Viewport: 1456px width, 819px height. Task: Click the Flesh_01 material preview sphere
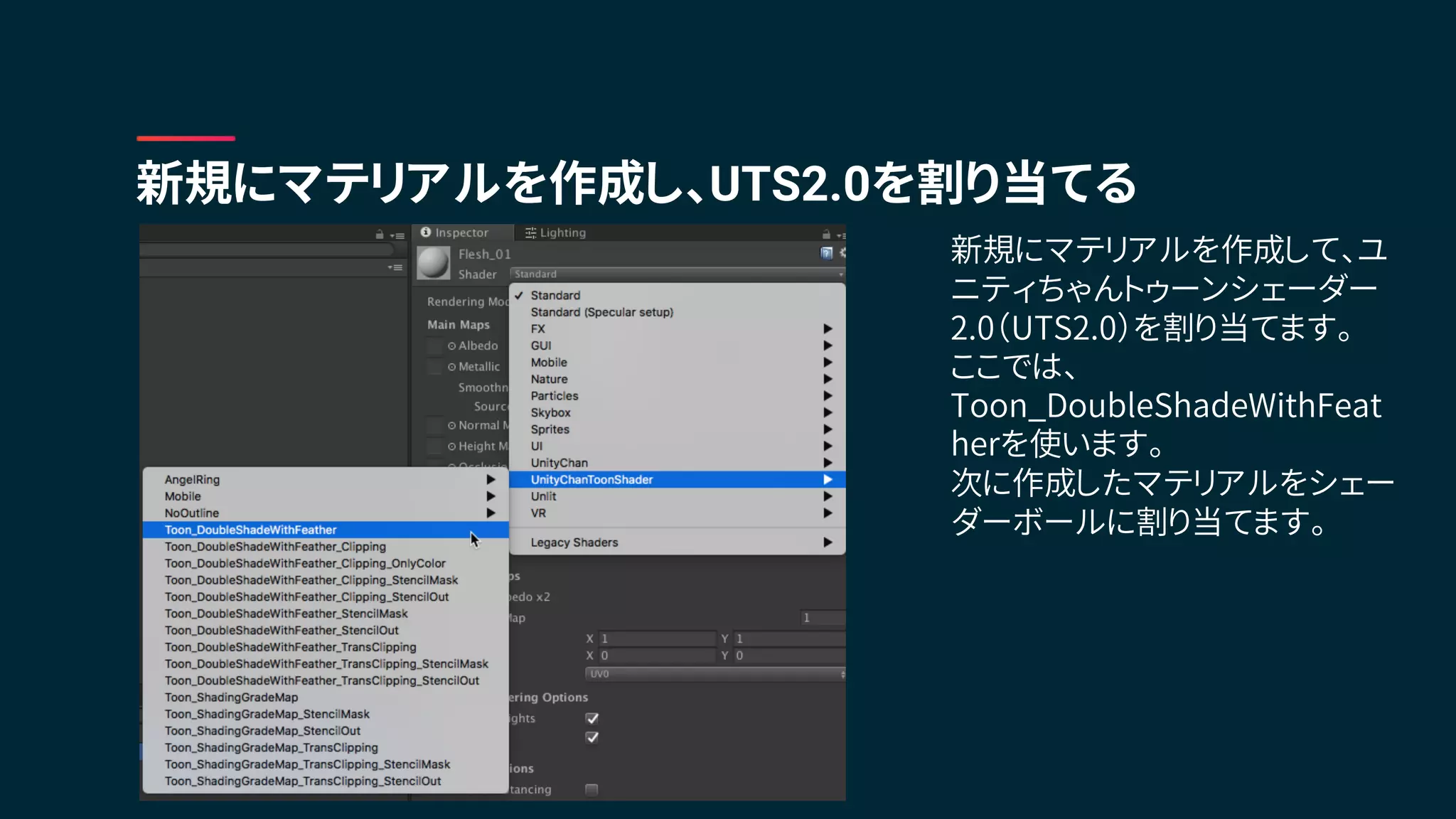434,263
